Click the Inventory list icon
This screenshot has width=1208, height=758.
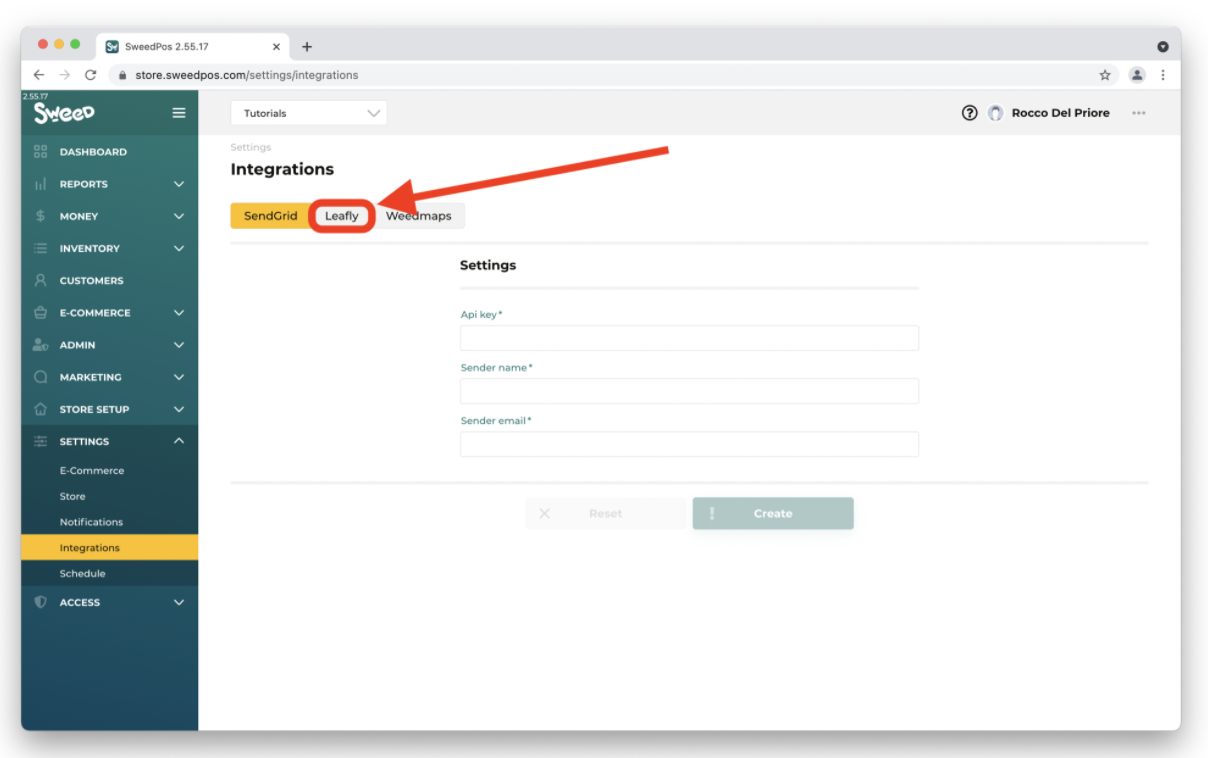[x=40, y=248]
